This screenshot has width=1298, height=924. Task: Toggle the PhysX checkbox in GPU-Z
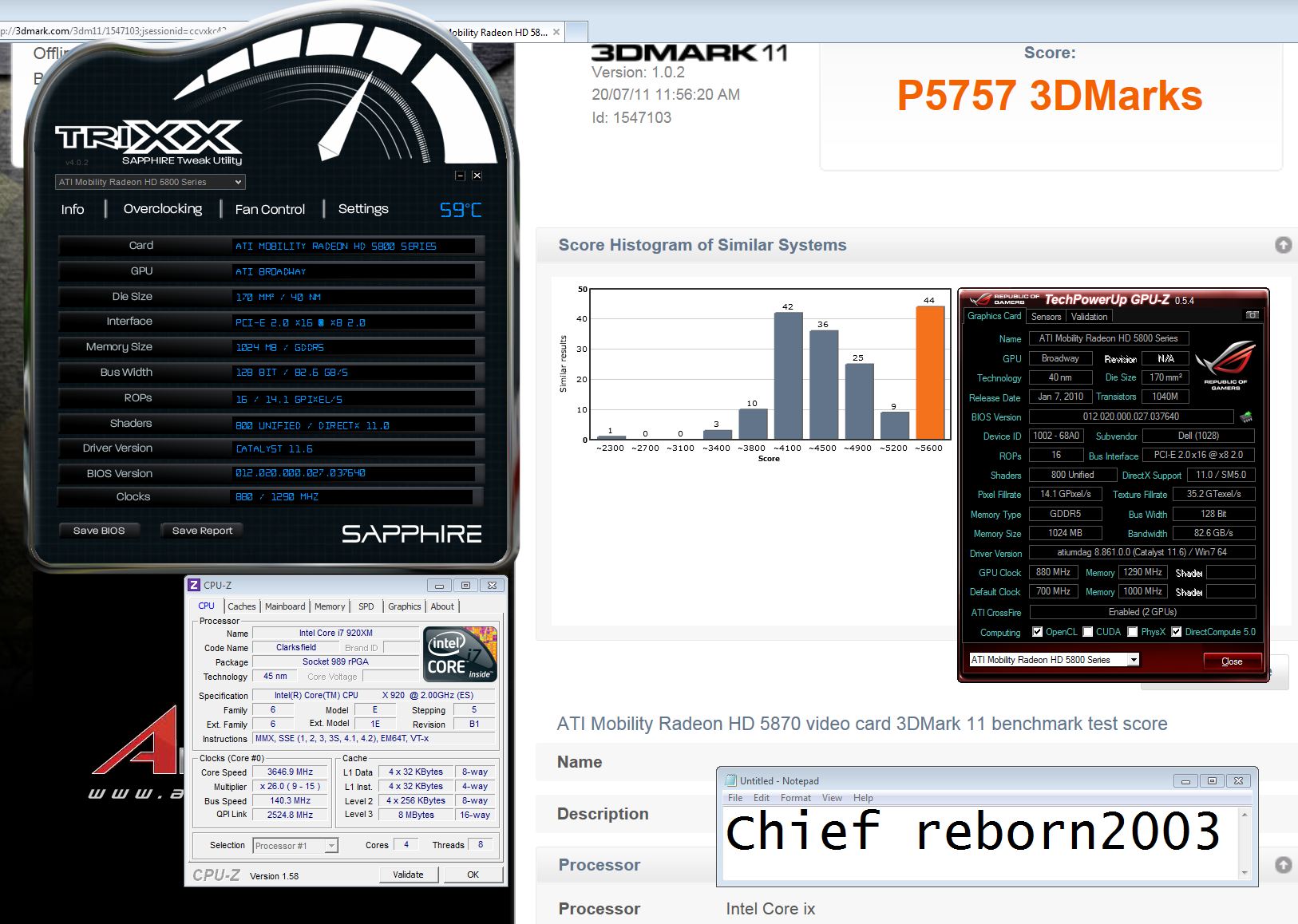pos(1133,632)
